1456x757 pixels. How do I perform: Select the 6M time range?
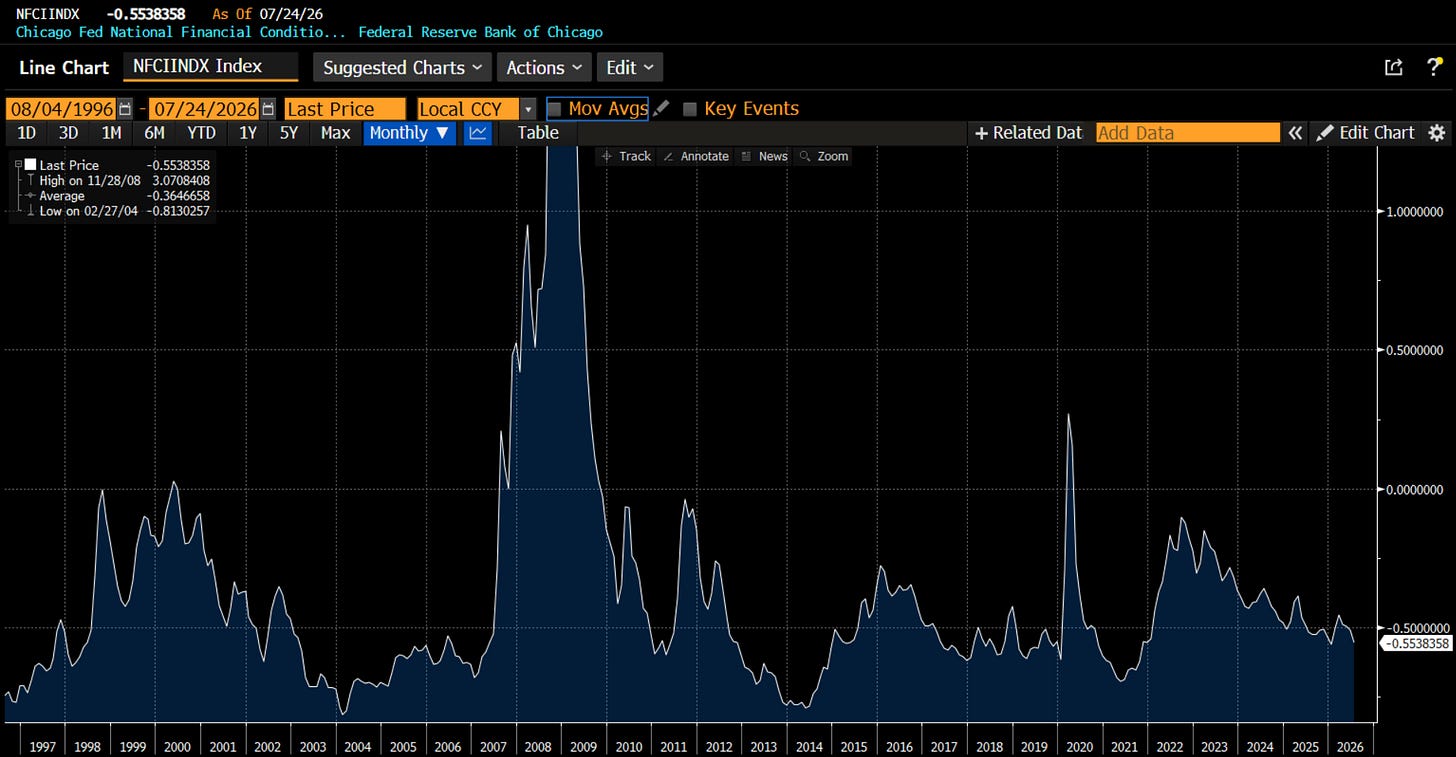[154, 133]
